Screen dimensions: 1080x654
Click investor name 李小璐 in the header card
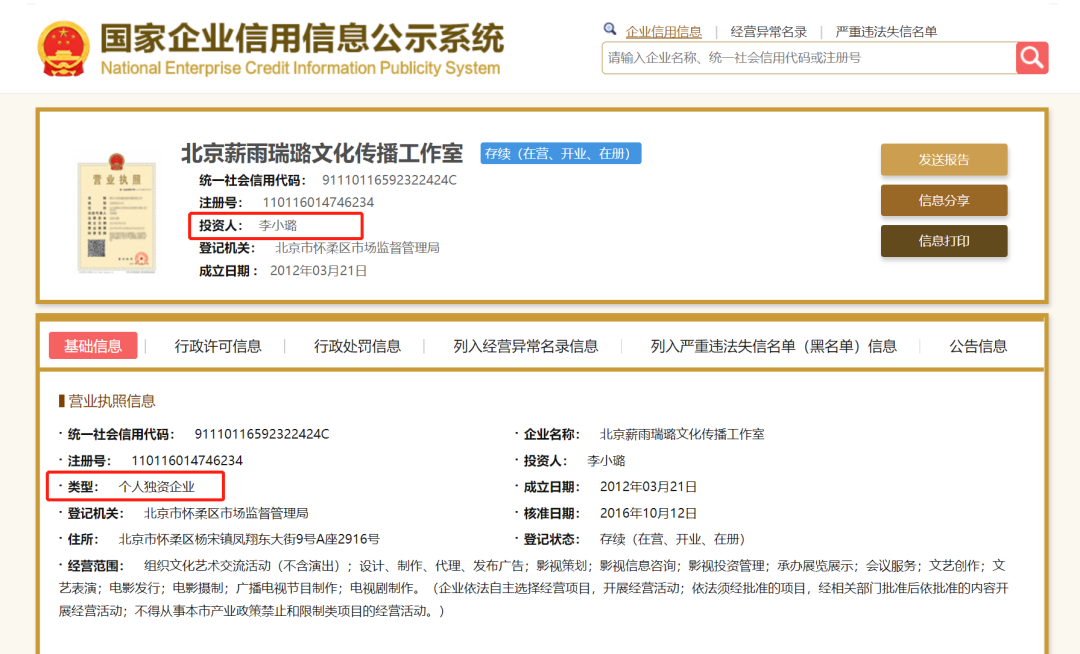(x=278, y=225)
